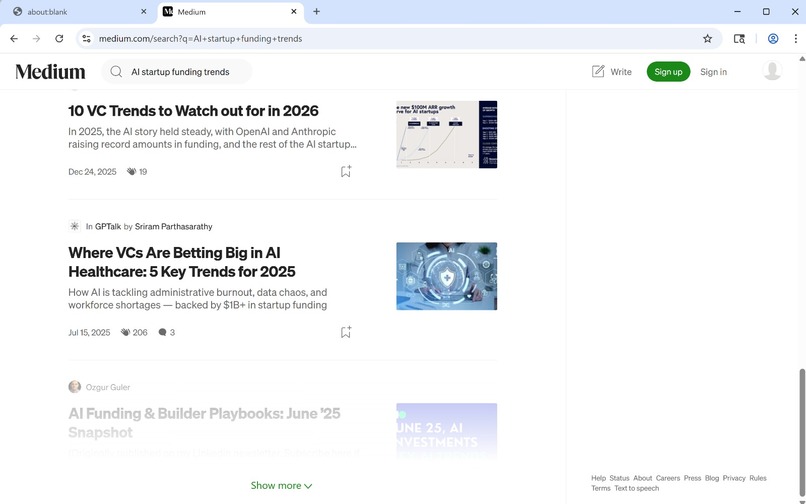Open author Ozgur Guler's name link

[108, 387]
